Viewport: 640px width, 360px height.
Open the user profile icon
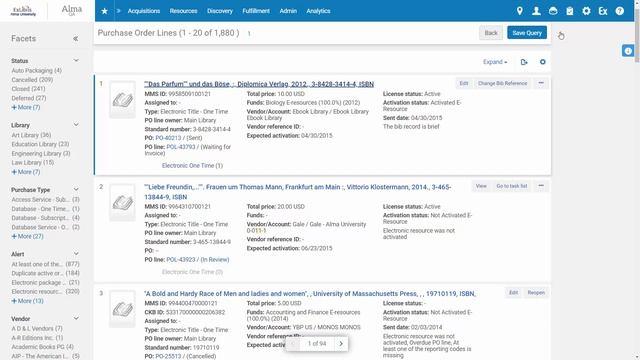click(x=536, y=11)
